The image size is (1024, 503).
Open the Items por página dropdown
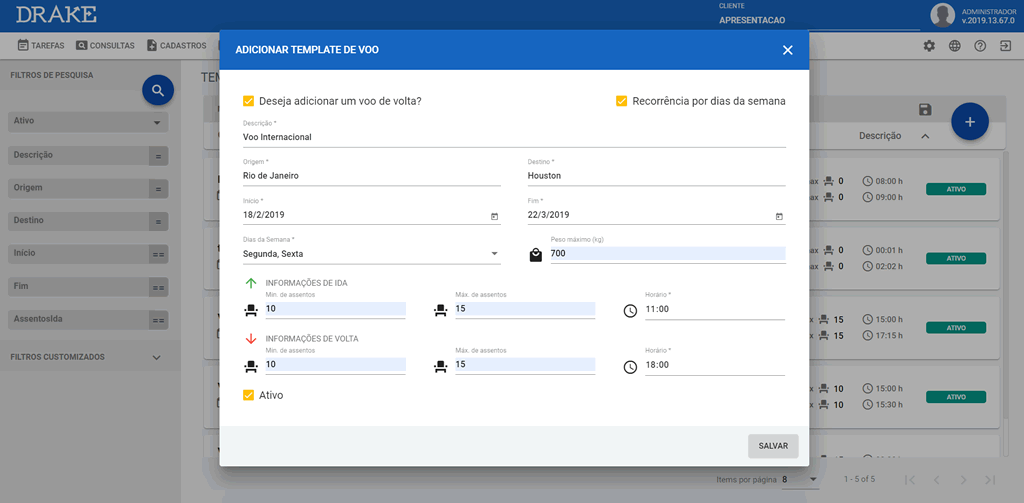tap(800, 479)
